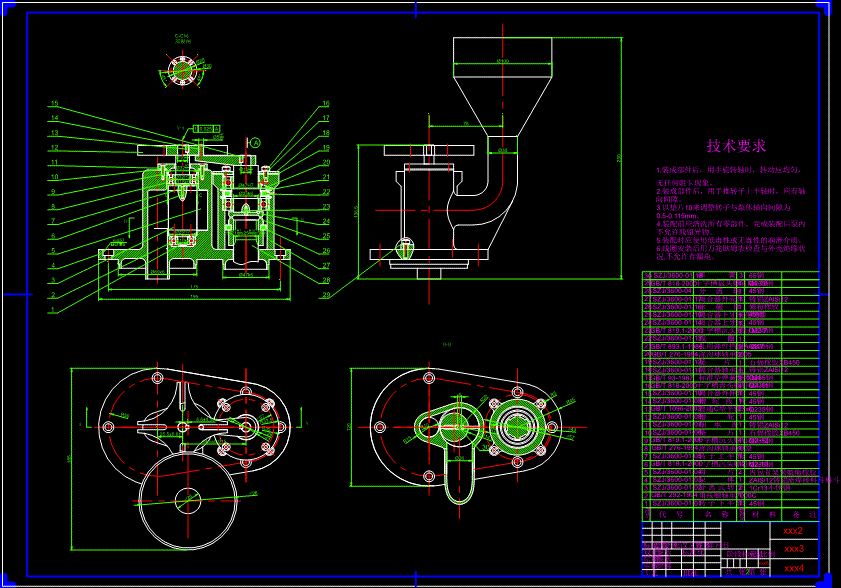
Task: Click part callout number 6 left of section view
Action: (53, 236)
